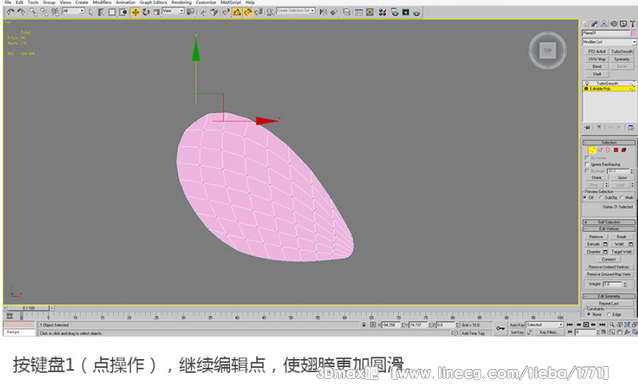Open the Modifier List dropdown
The height and width of the screenshot is (390, 638).
pyautogui.click(x=609, y=42)
